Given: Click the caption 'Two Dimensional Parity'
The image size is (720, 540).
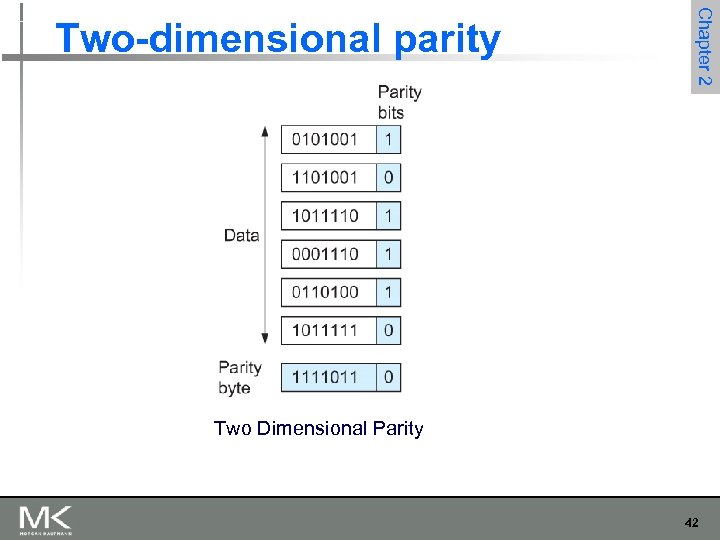Looking at the screenshot, I should (318, 429).
